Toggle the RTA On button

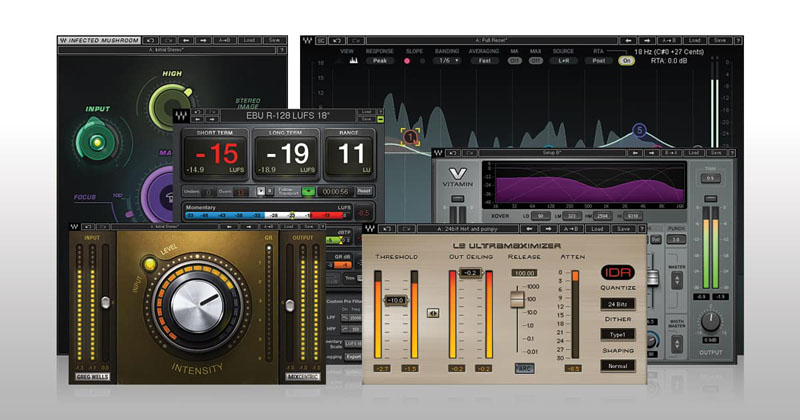coord(627,61)
